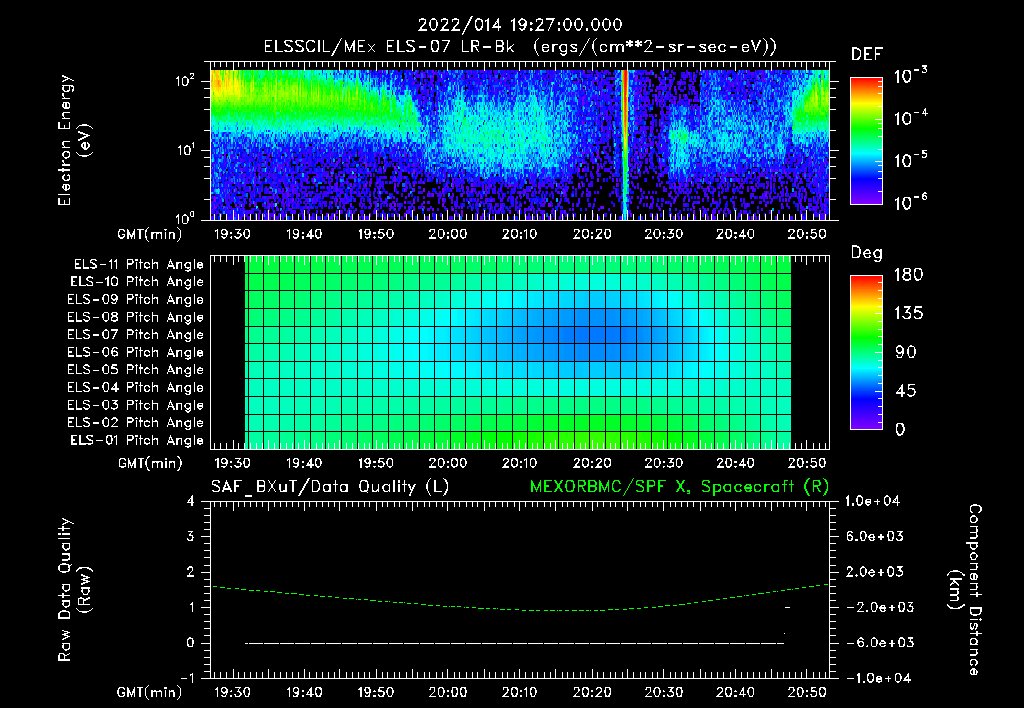1024x708 pixels.
Task: Click the ELS-06 Pitch Angle row label
Action: [x=136, y=352]
